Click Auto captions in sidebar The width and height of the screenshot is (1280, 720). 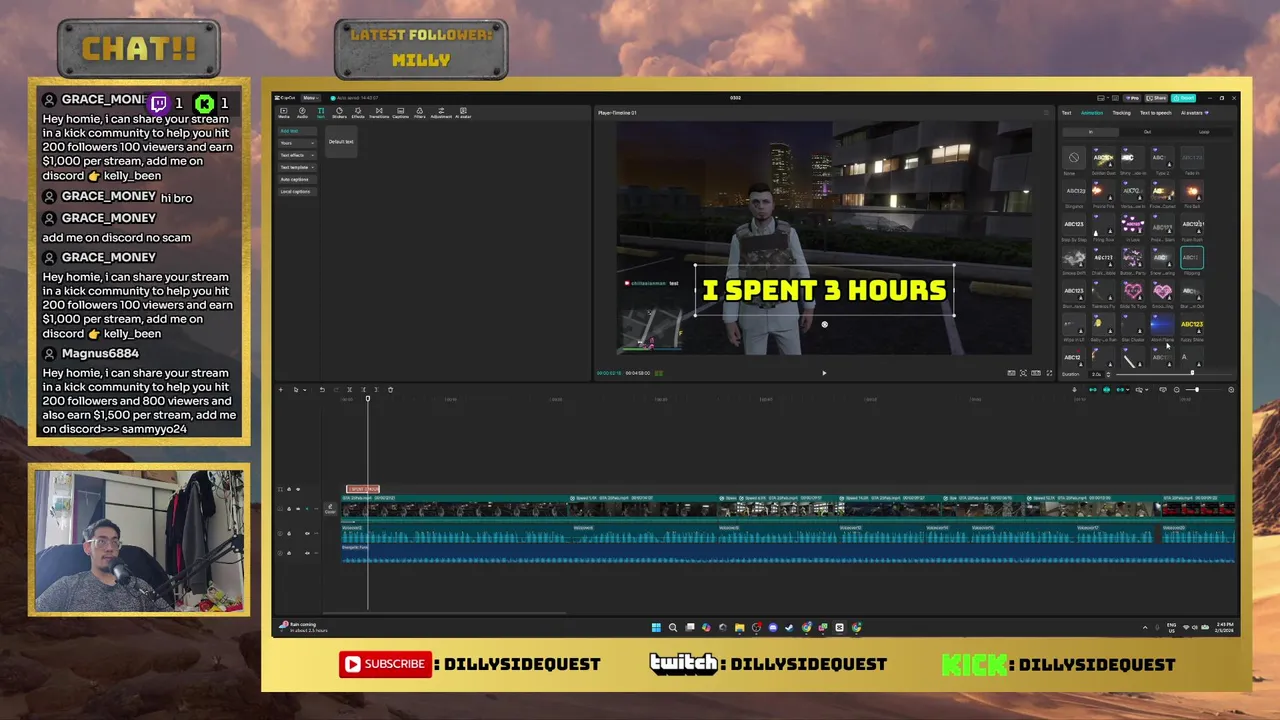click(x=297, y=179)
